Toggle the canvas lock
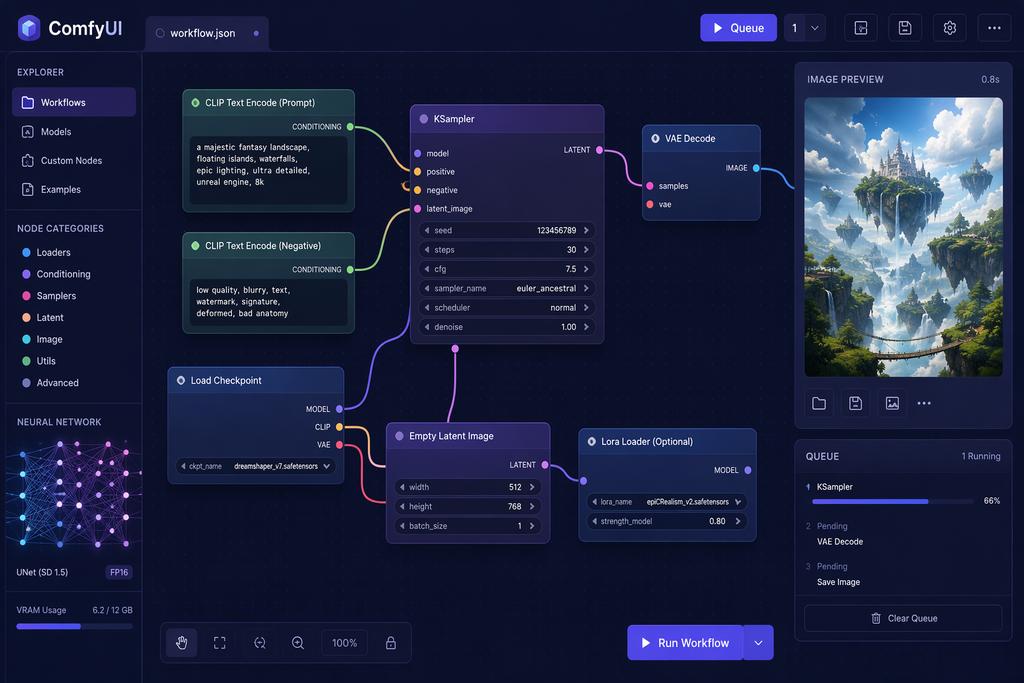The height and width of the screenshot is (683, 1024). coord(391,643)
